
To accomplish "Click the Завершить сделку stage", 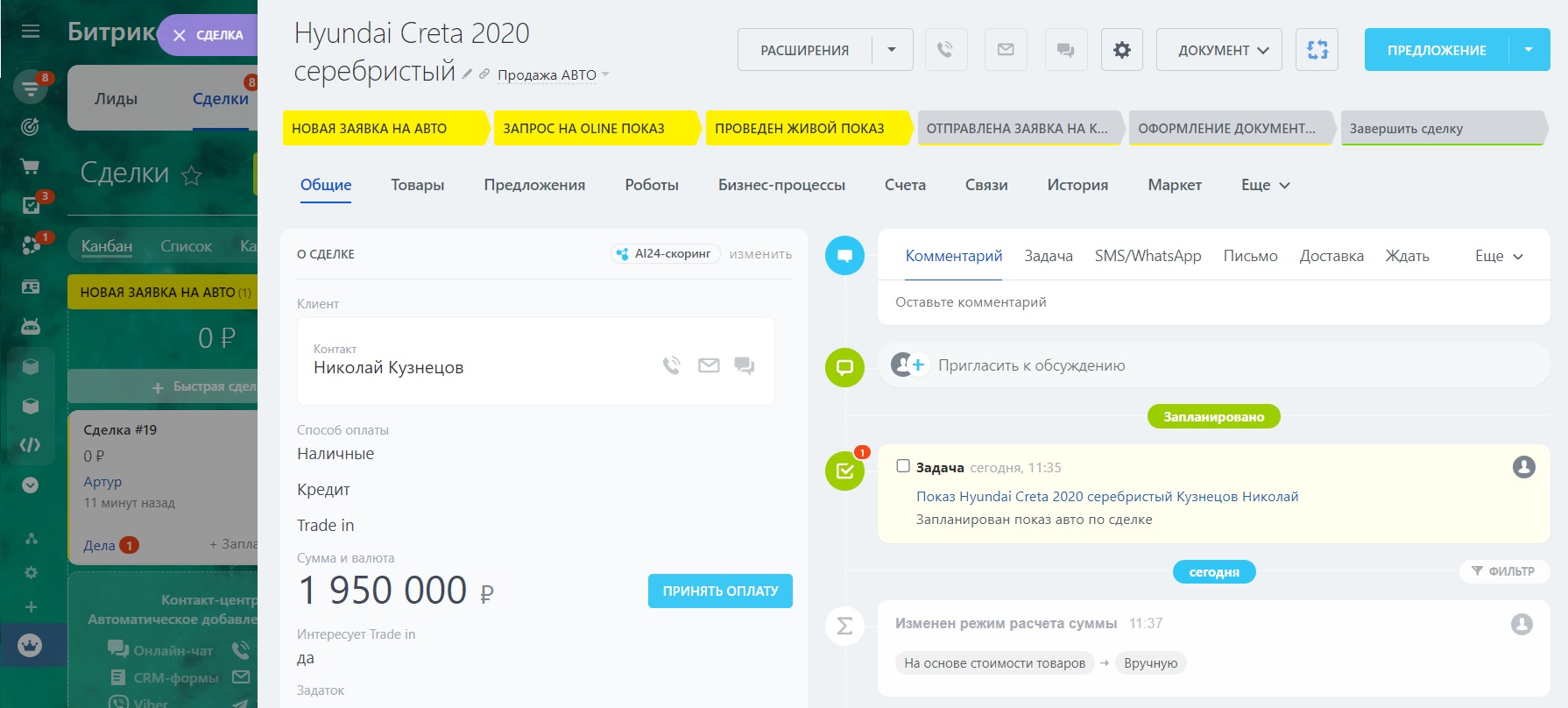I will tap(1444, 128).
